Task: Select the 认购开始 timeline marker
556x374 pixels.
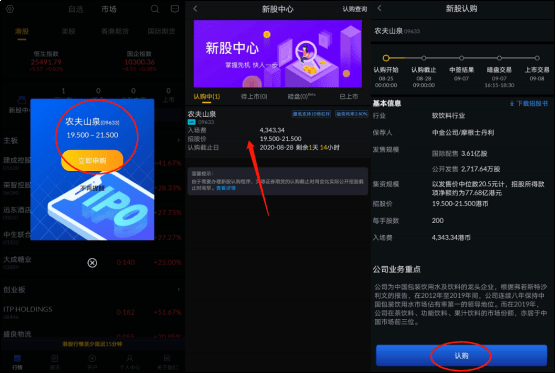Action: [386, 58]
